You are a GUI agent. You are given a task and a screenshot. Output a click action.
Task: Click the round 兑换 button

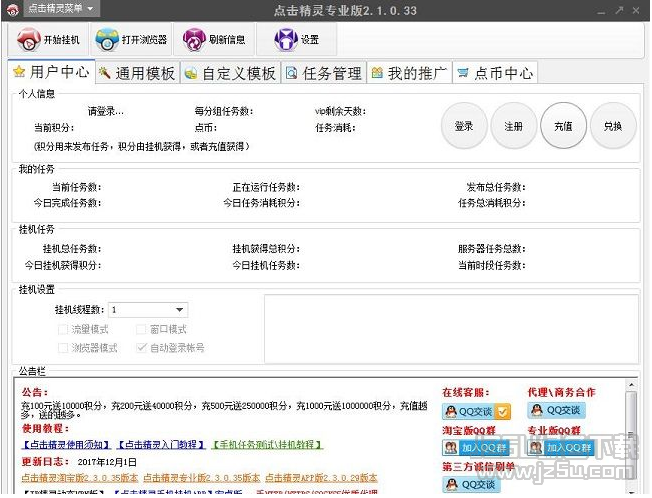click(x=613, y=126)
